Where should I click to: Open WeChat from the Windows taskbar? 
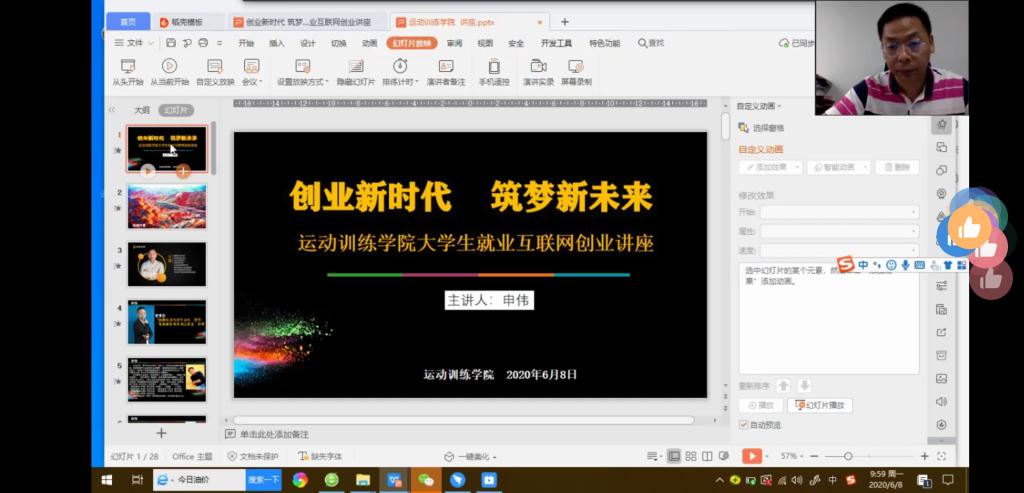coord(426,481)
